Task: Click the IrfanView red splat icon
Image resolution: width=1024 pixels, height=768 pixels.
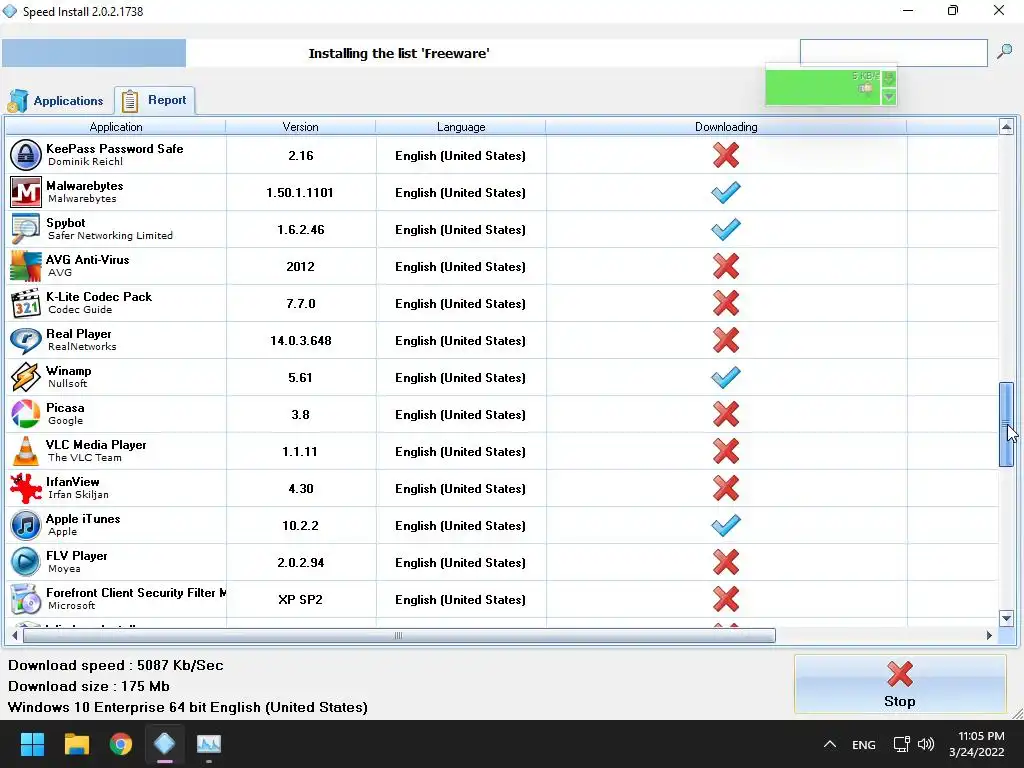Action: pyautogui.click(x=25, y=488)
